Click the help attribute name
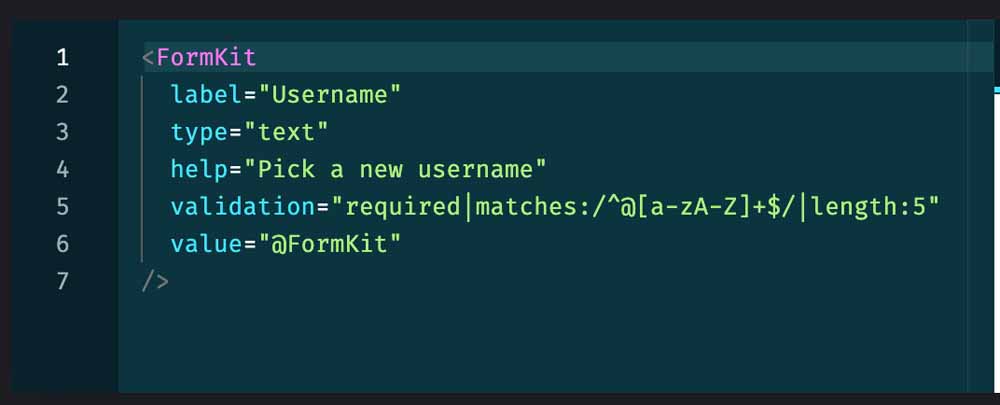The height and width of the screenshot is (405, 1000). [200, 169]
